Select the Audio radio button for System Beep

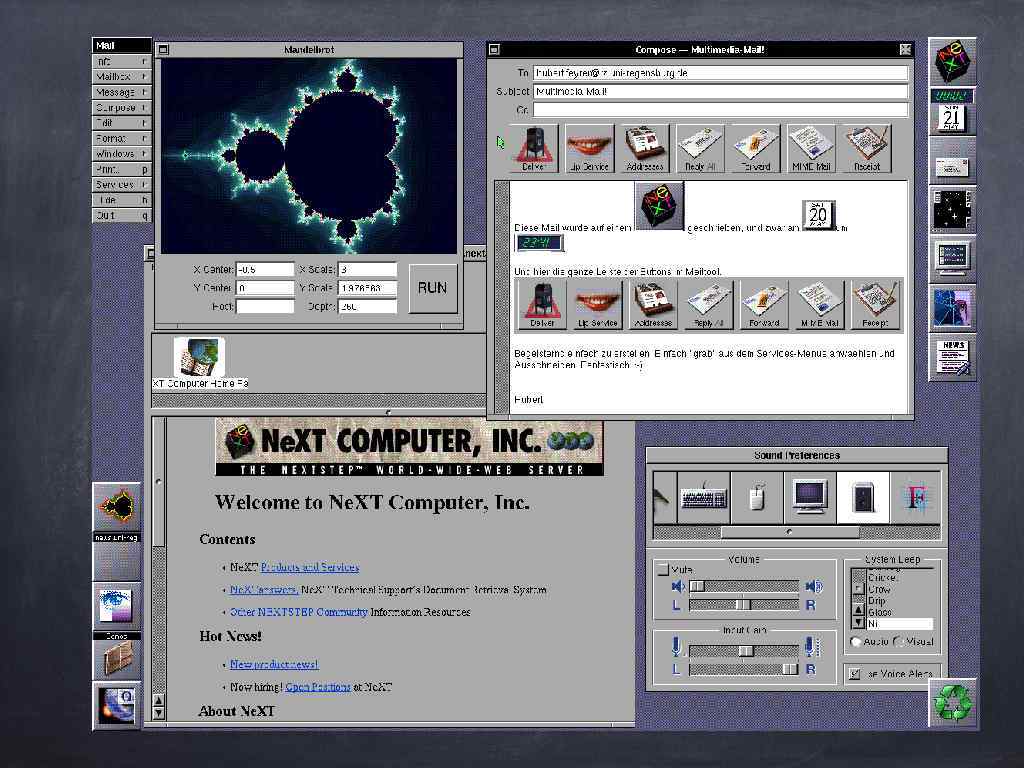coord(856,642)
